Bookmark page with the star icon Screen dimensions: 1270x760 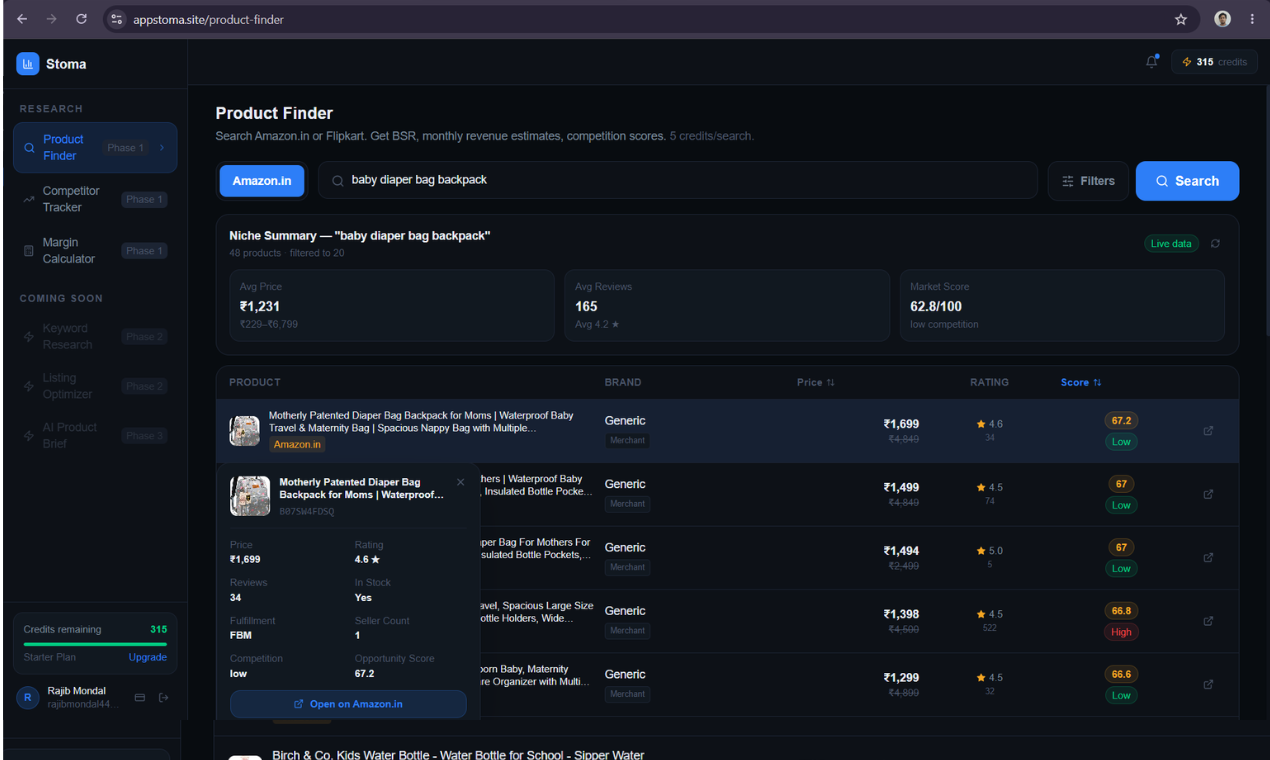pyautogui.click(x=1181, y=19)
